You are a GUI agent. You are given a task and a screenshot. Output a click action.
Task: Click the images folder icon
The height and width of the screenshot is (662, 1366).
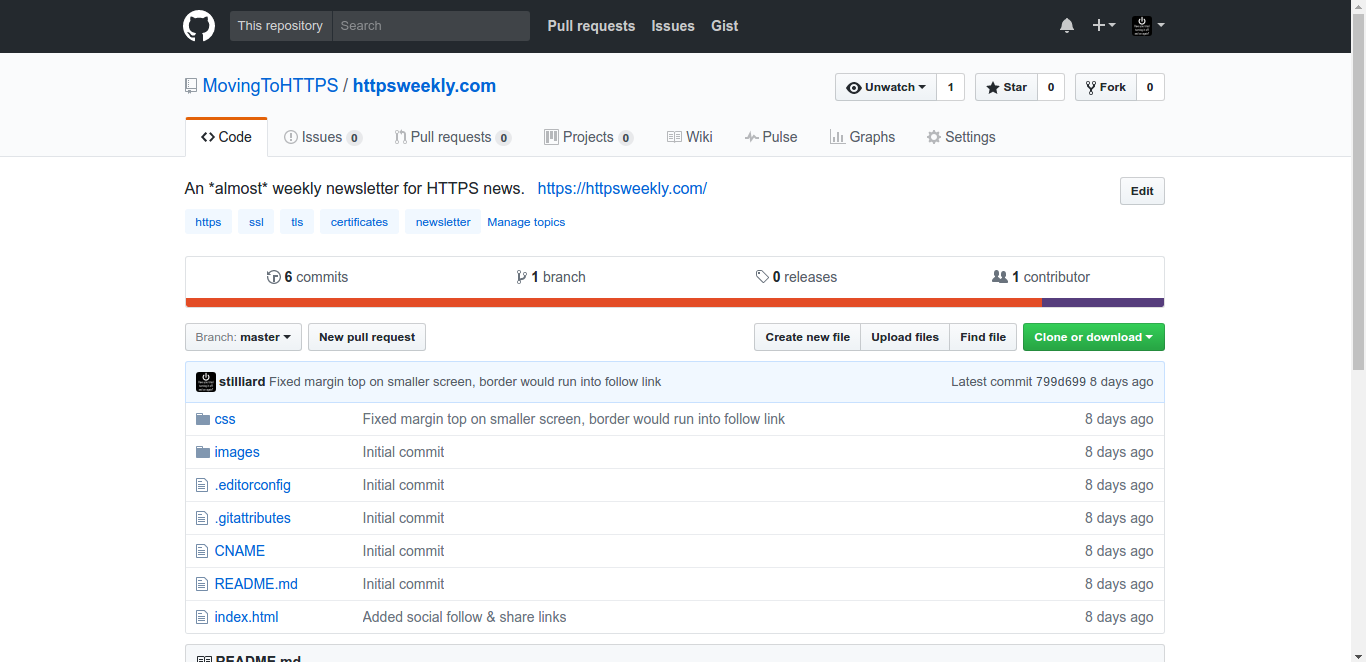pos(203,452)
